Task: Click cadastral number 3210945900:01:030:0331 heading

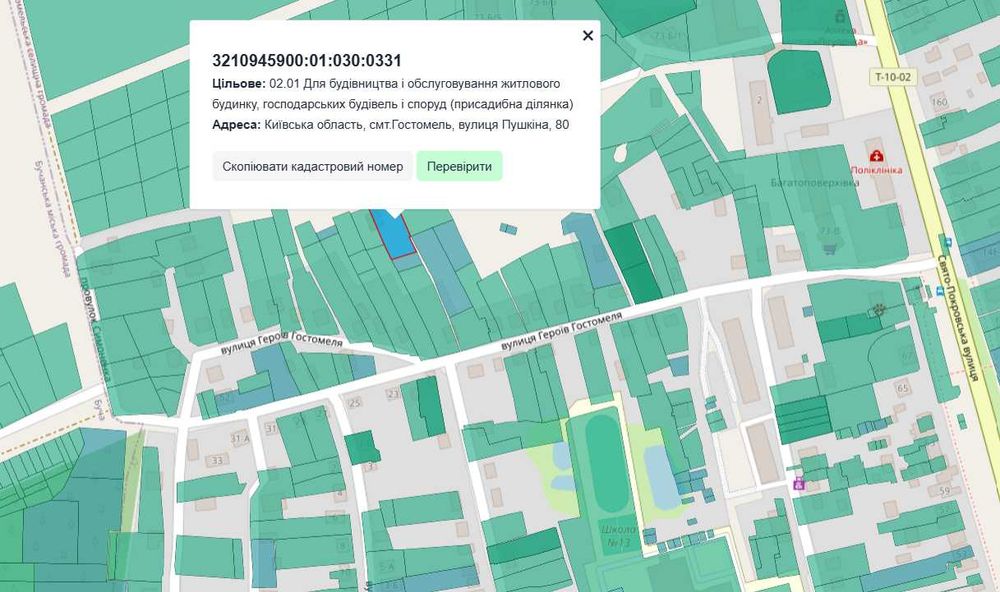Action: (307, 61)
